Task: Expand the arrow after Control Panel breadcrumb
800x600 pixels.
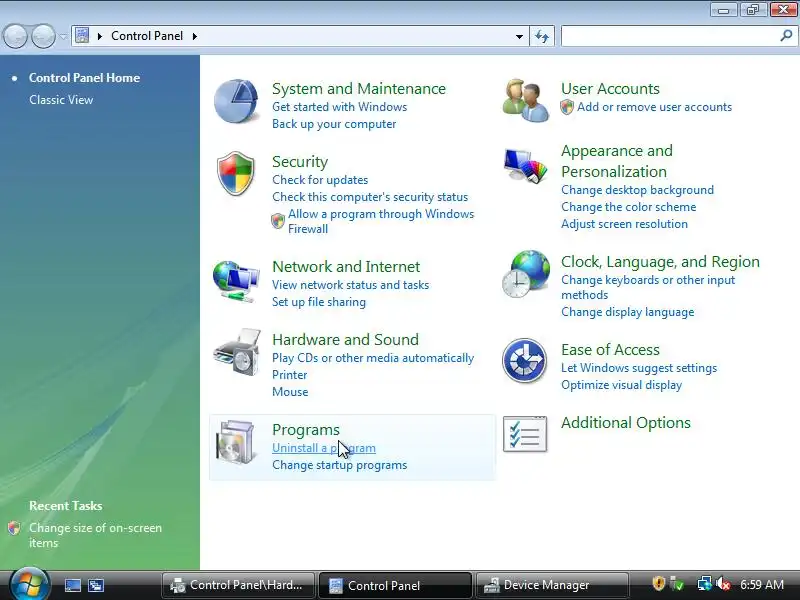Action: click(194, 36)
